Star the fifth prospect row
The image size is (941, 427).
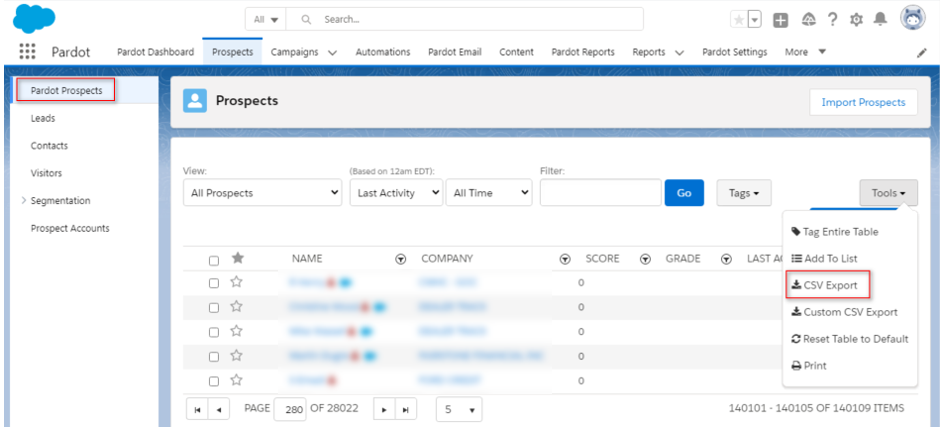(x=236, y=380)
